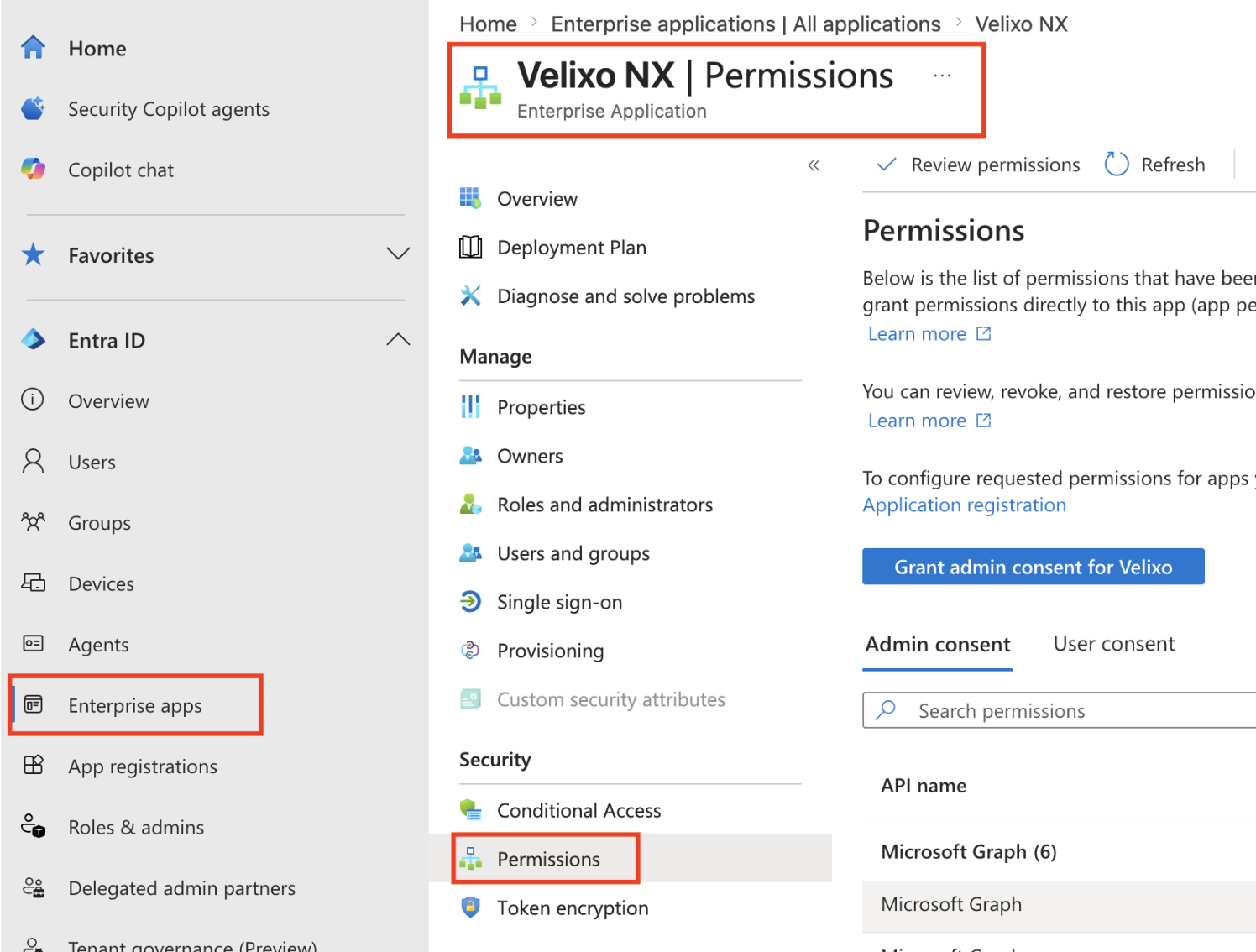The width and height of the screenshot is (1256, 952).
Task: Click the Copilot chat icon
Action: (33, 169)
